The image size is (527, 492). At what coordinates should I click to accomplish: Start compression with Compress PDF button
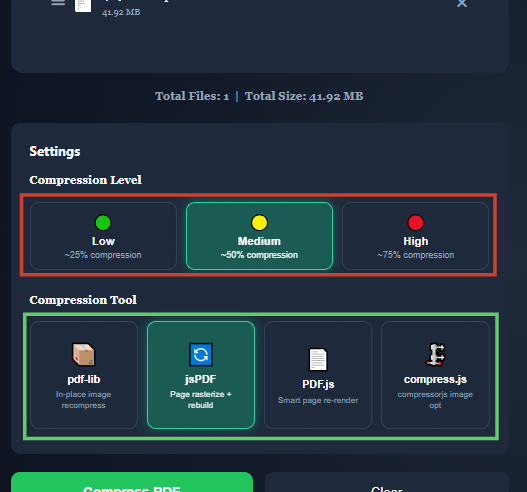132,482
